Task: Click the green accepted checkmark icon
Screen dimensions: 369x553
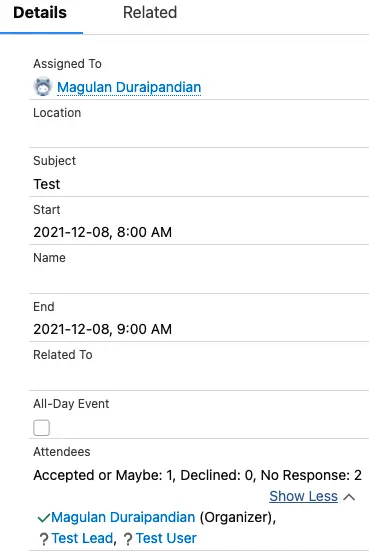Action: coord(44,518)
